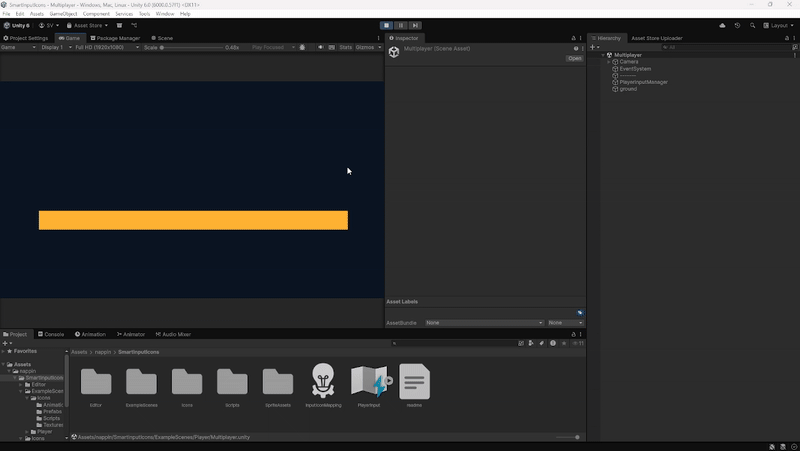Open the Console tab
Screen dimensions: 800x451
click(x=51, y=335)
